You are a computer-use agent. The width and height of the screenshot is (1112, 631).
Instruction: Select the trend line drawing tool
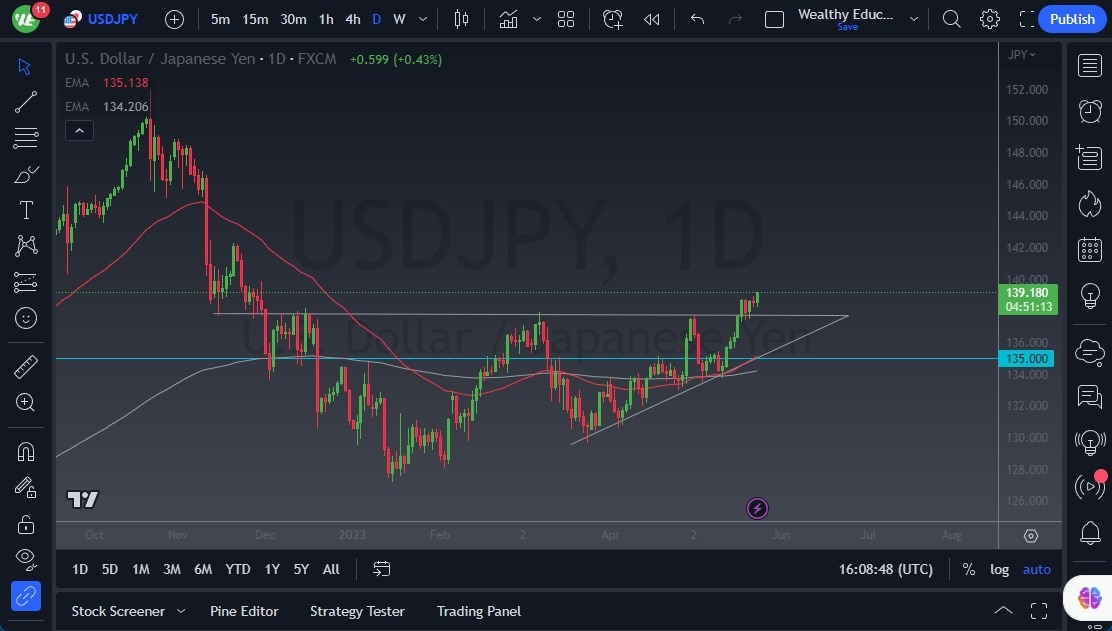coord(26,102)
